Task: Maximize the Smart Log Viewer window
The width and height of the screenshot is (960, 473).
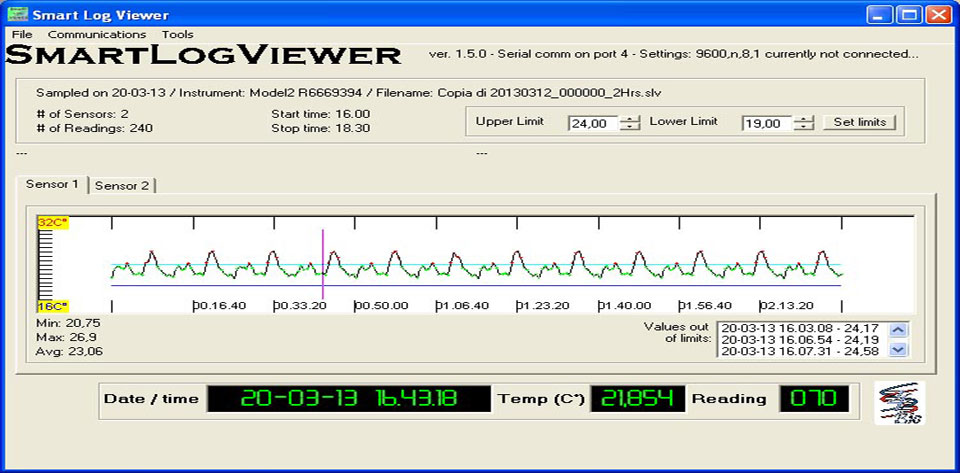Action: [909, 15]
